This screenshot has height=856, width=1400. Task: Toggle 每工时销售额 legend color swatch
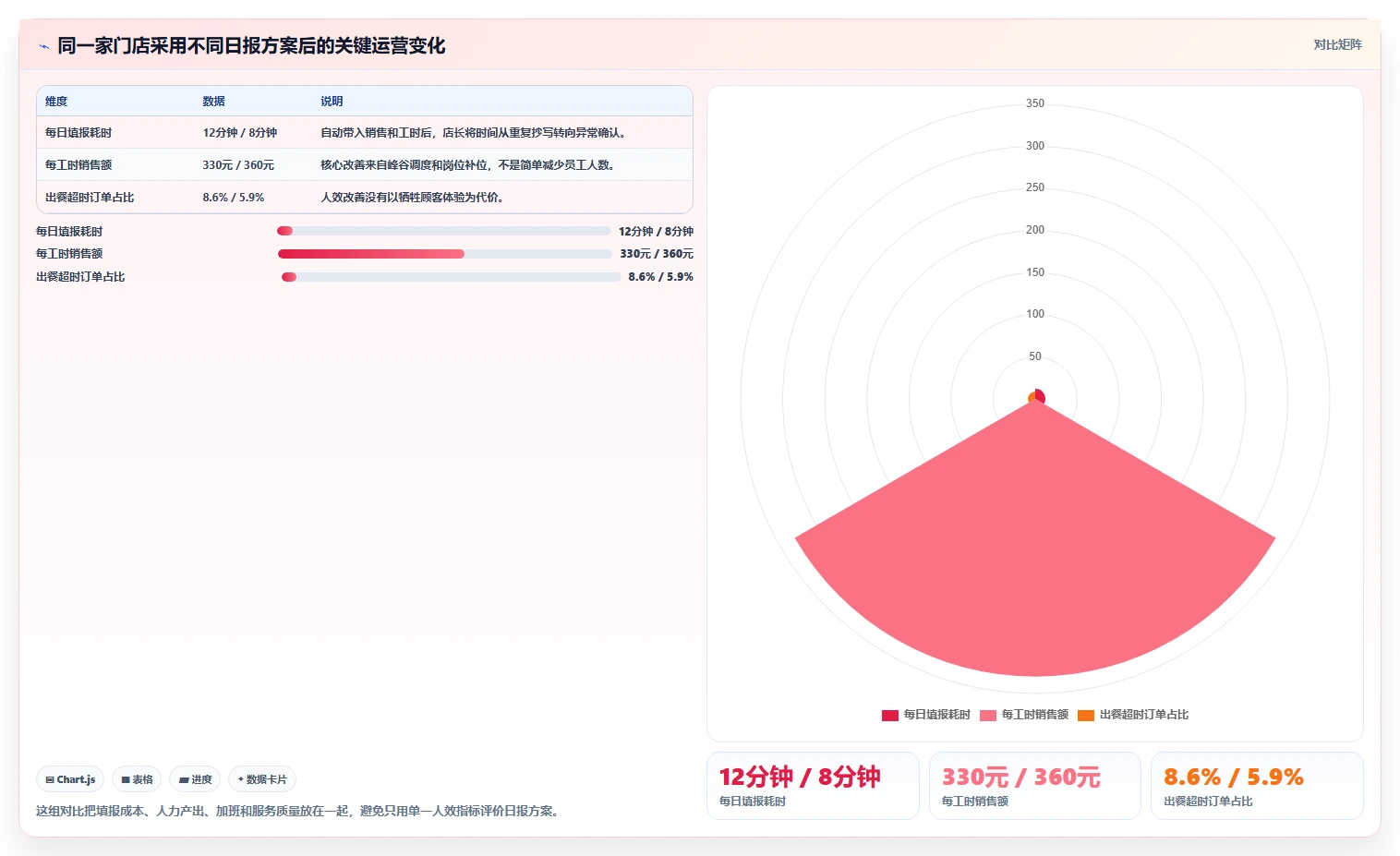point(988,715)
